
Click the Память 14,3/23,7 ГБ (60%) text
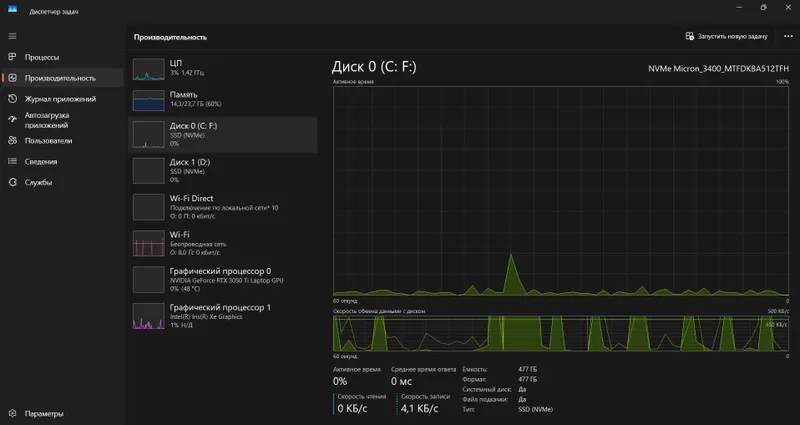[x=195, y=104]
